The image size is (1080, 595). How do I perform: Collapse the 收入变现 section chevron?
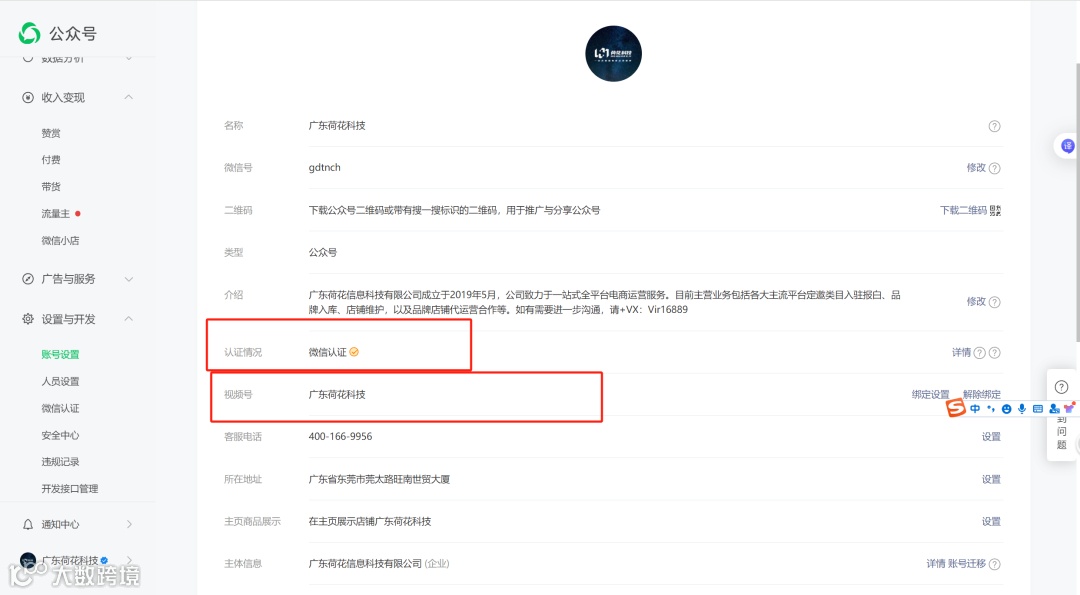pos(128,97)
